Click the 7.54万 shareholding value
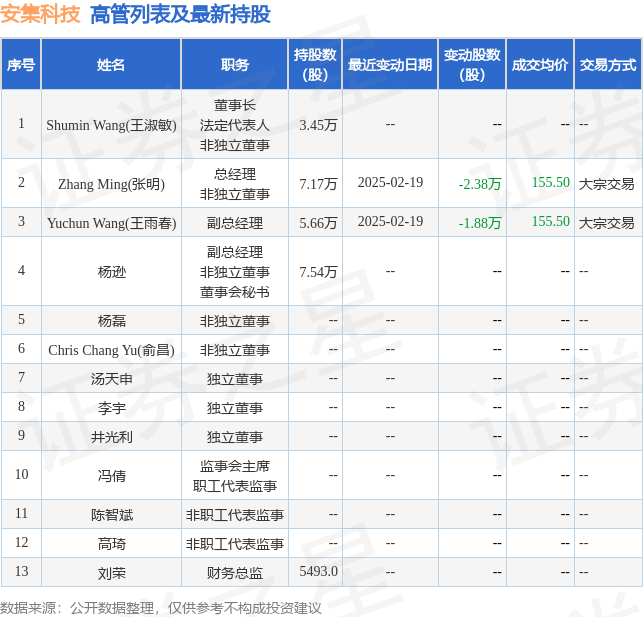Image resolution: width=643 pixels, height=617 pixels. tap(318, 272)
